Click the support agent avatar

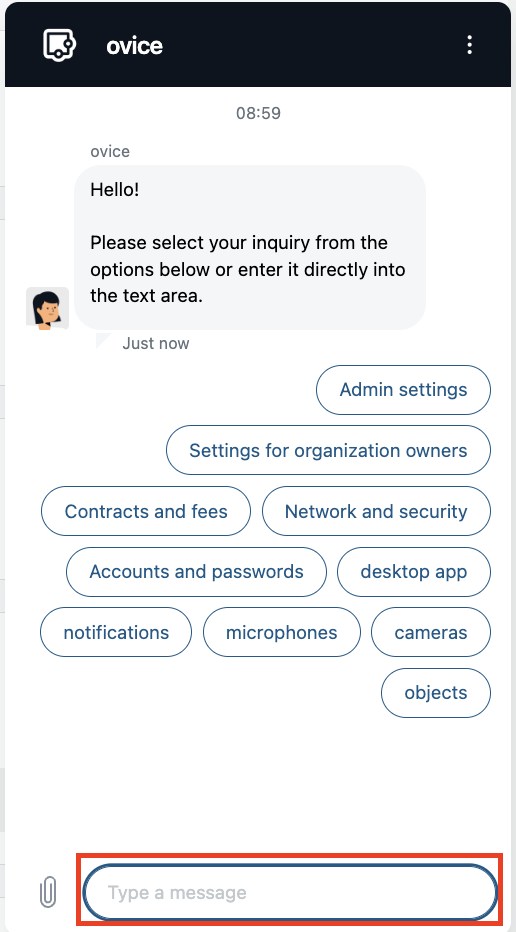pos(48,308)
